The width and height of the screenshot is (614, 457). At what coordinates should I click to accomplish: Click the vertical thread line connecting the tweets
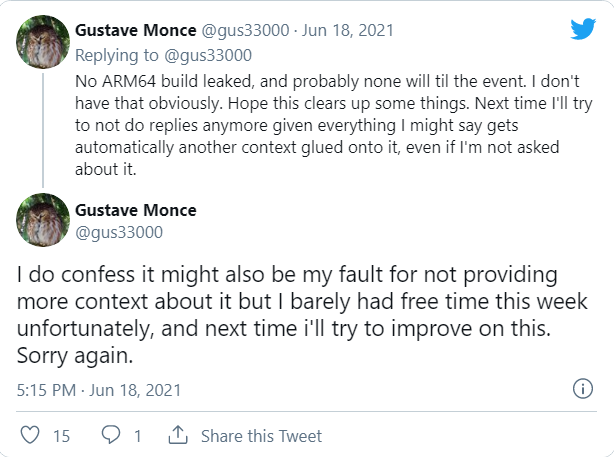point(43,130)
